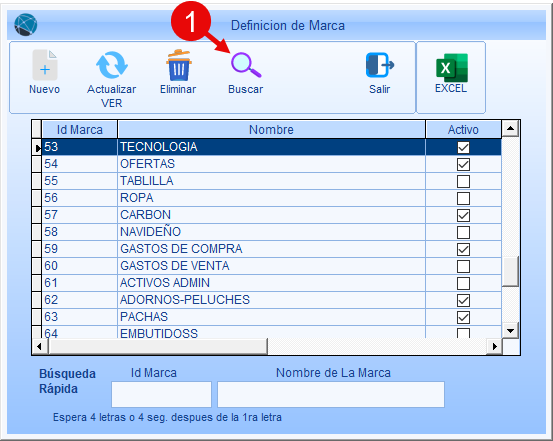Uncheck Activo for the OFERTAS row
Viewport: 553px width, 441px height.
point(463,164)
